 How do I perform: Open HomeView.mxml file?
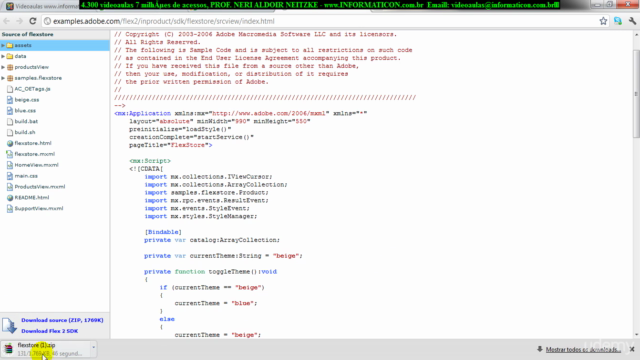tap(36, 165)
